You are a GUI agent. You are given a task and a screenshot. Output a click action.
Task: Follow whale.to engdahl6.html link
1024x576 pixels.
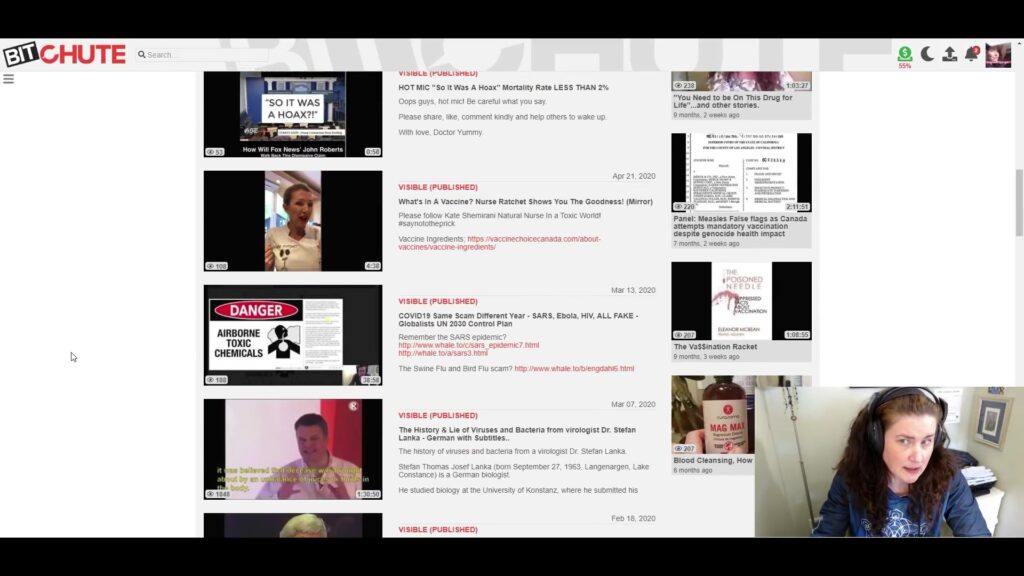[574, 368]
